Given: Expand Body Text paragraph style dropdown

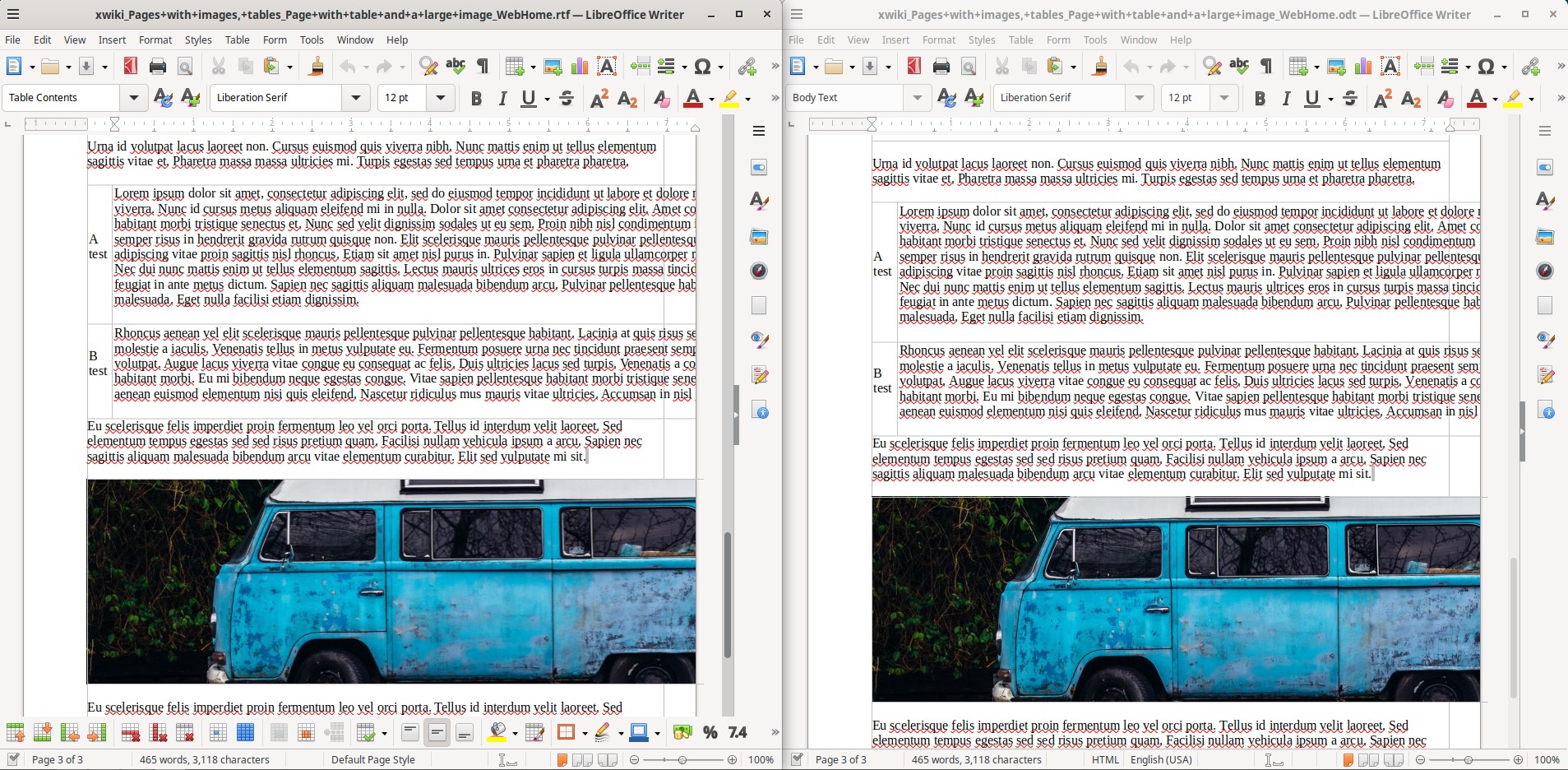Looking at the screenshot, I should tap(917, 98).
